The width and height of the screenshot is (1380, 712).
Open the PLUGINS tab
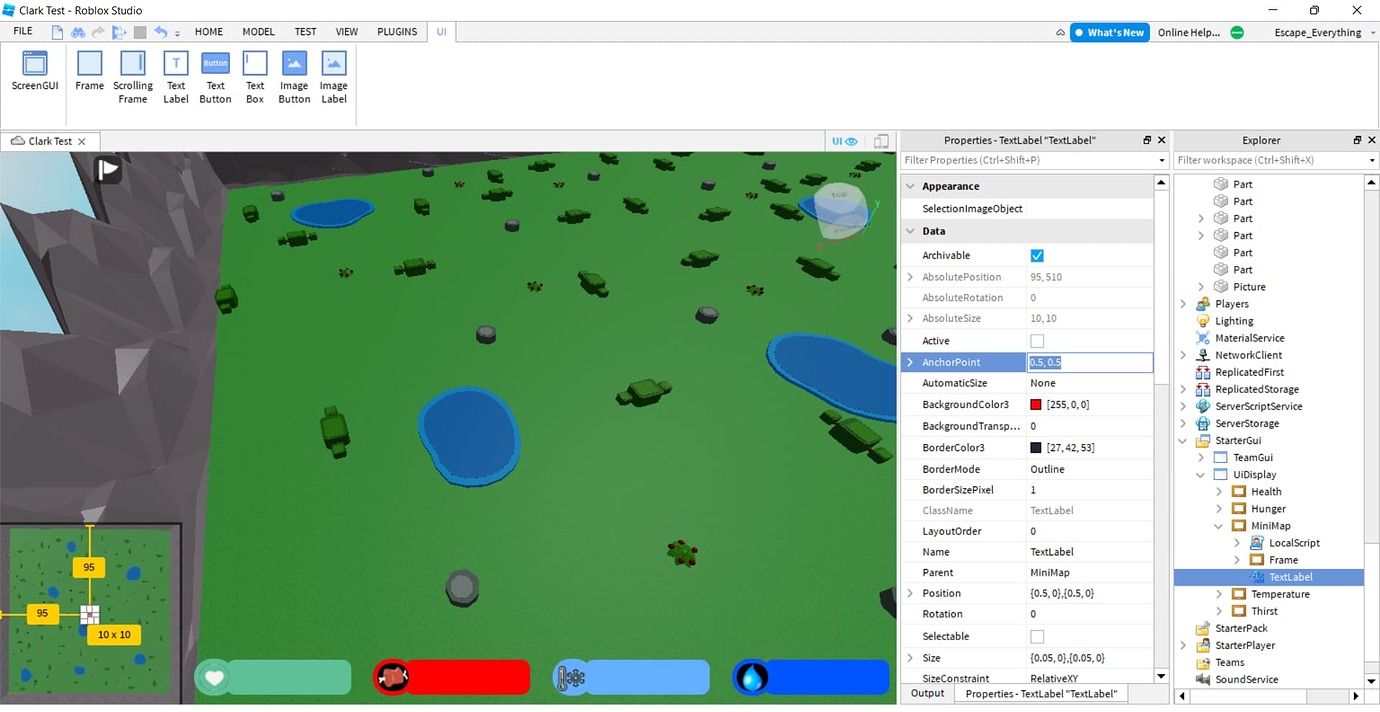397,31
